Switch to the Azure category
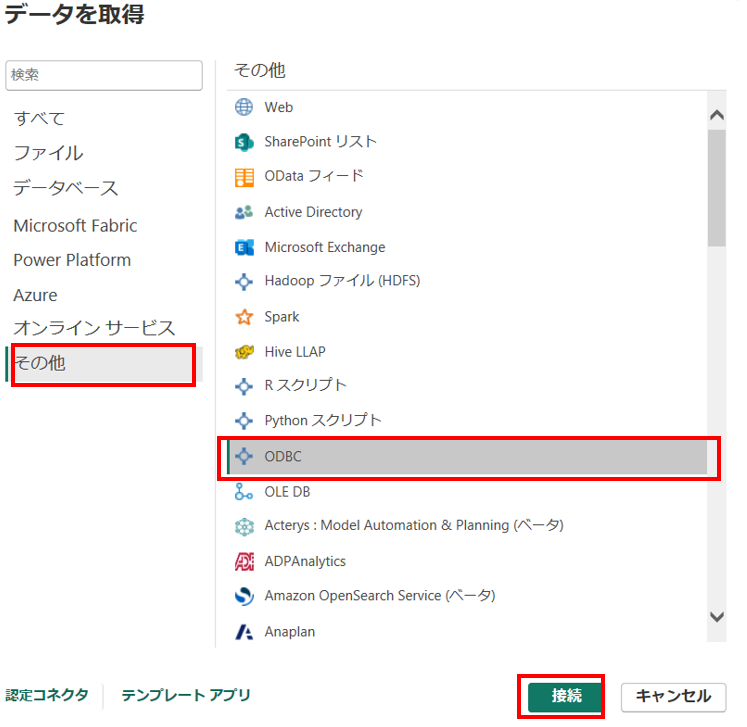The height and width of the screenshot is (727, 747). pos(35,295)
